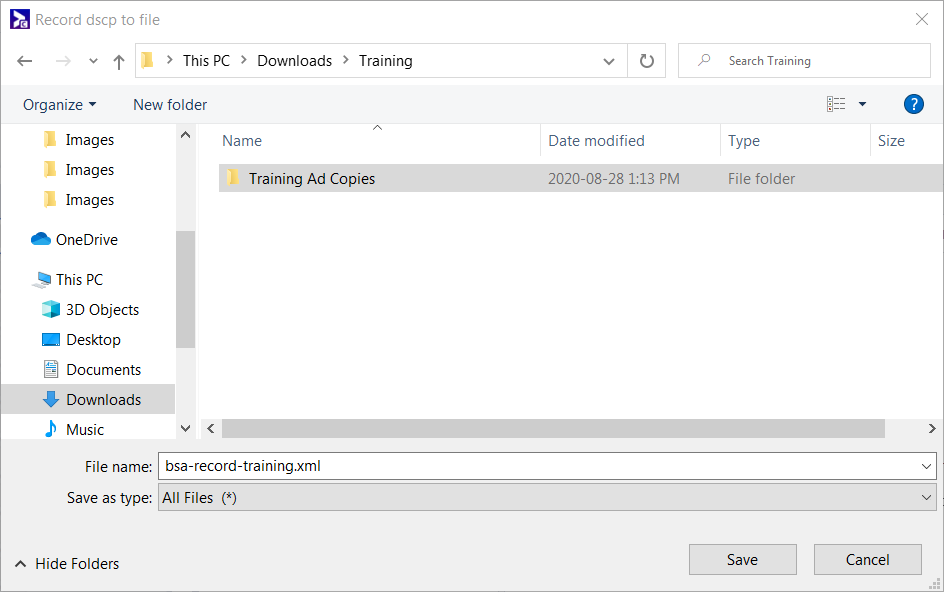This screenshot has width=944, height=592.
Task: Expand the Organize dropdown menu
Action: click(58, 104)
